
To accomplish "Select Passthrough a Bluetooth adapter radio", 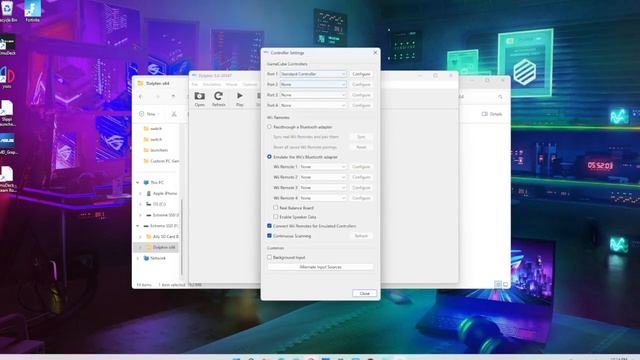I will click(269, 127).
